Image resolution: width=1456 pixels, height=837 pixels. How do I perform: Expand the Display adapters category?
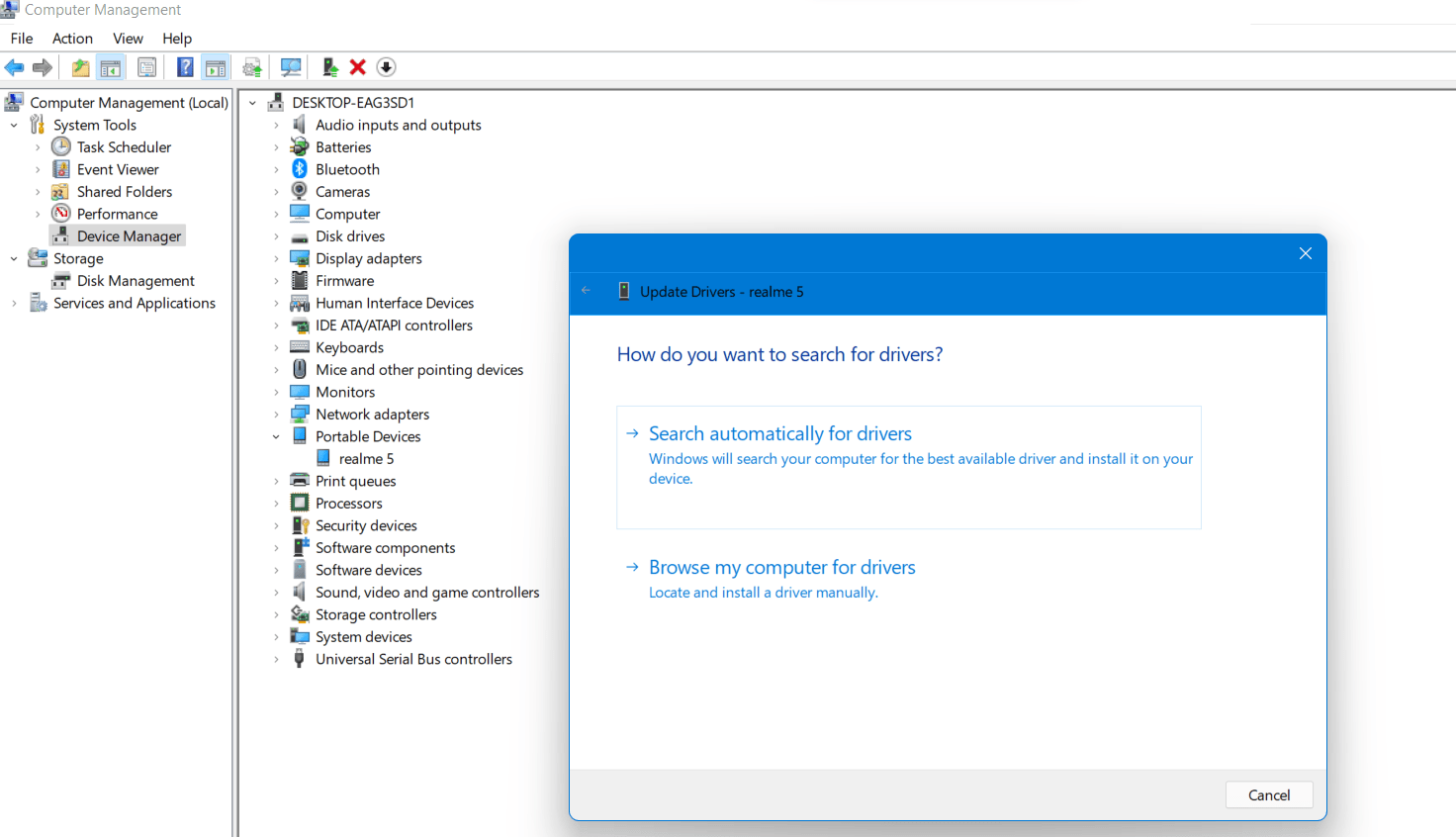pos(276,258)
